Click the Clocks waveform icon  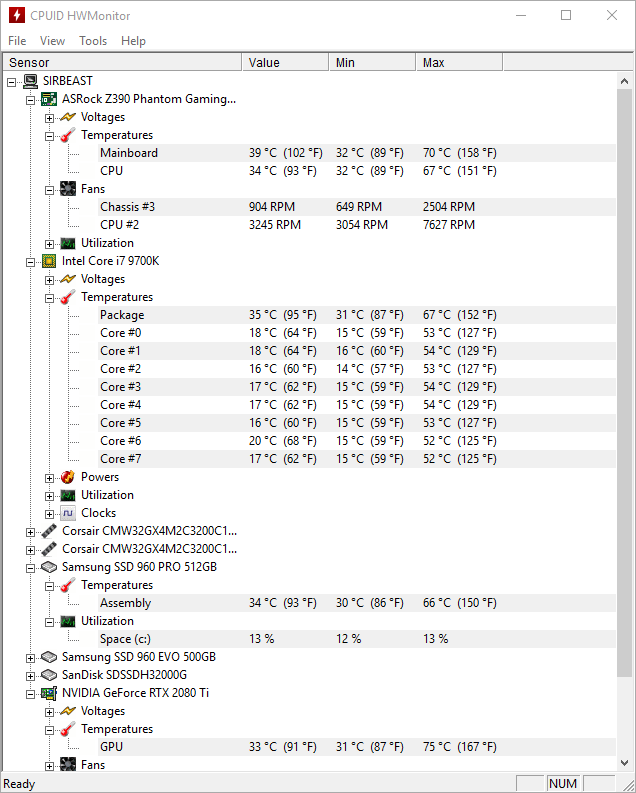point(68,513)
